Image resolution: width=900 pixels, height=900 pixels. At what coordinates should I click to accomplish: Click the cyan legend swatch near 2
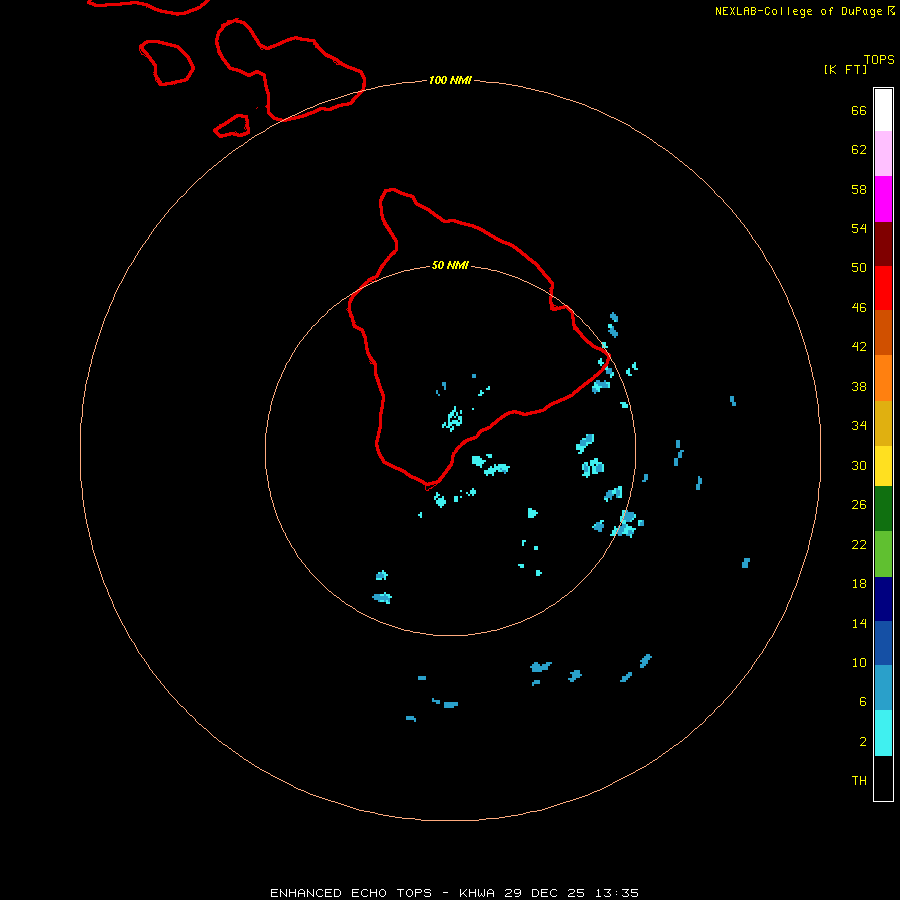(883, 733)
